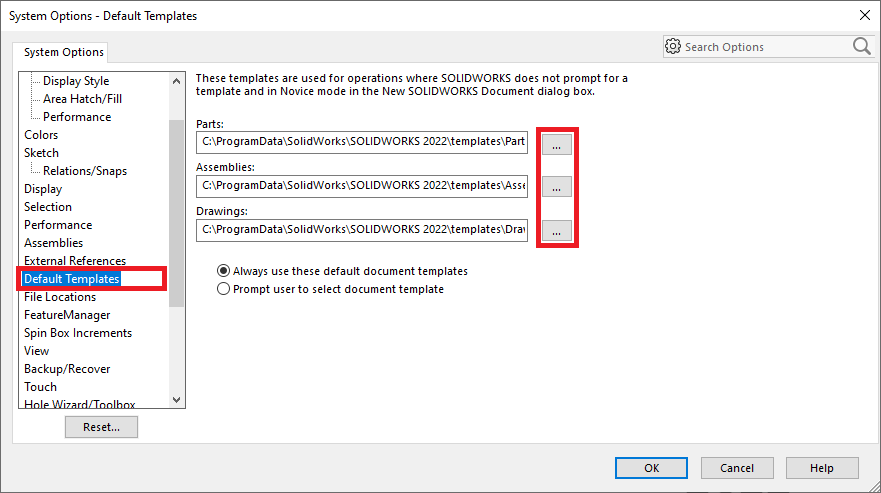Screen dimensions: 881x493
Task: Click the sidebar scroll up arrow
Action: pos(177,81)
